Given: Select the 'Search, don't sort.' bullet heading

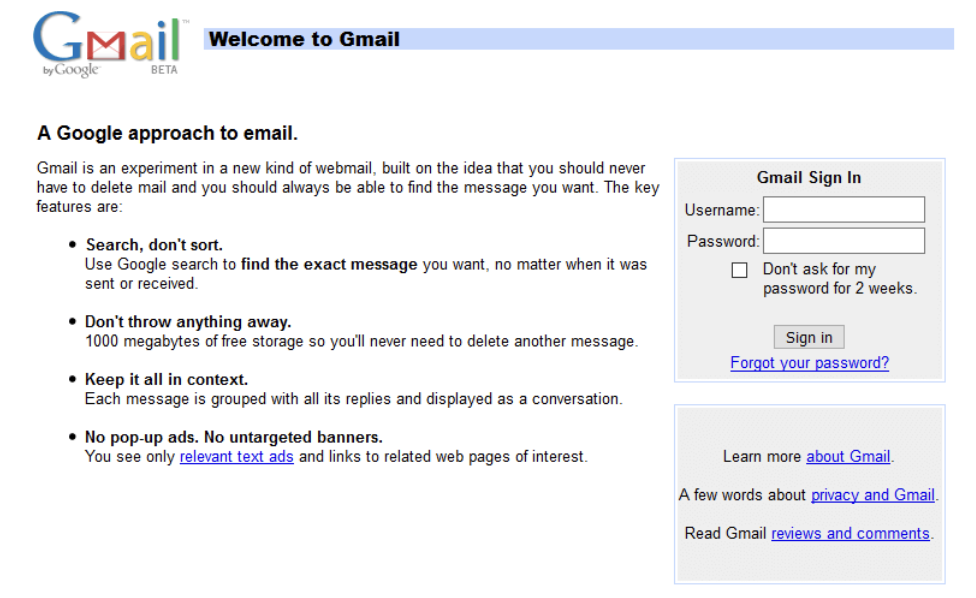Looking at the screenshot, I should point(154,245).
